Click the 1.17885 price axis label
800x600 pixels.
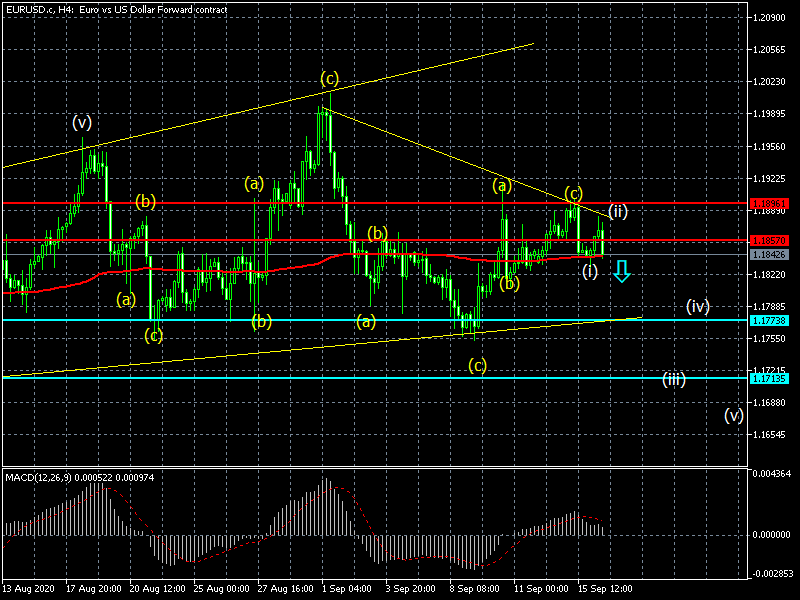click(769, 307)
